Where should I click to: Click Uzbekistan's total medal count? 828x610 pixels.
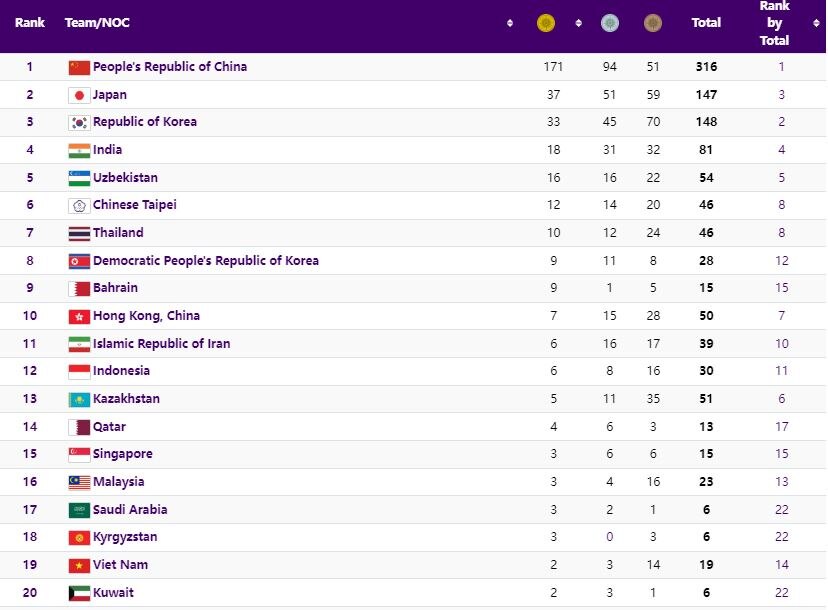[706, 177]
